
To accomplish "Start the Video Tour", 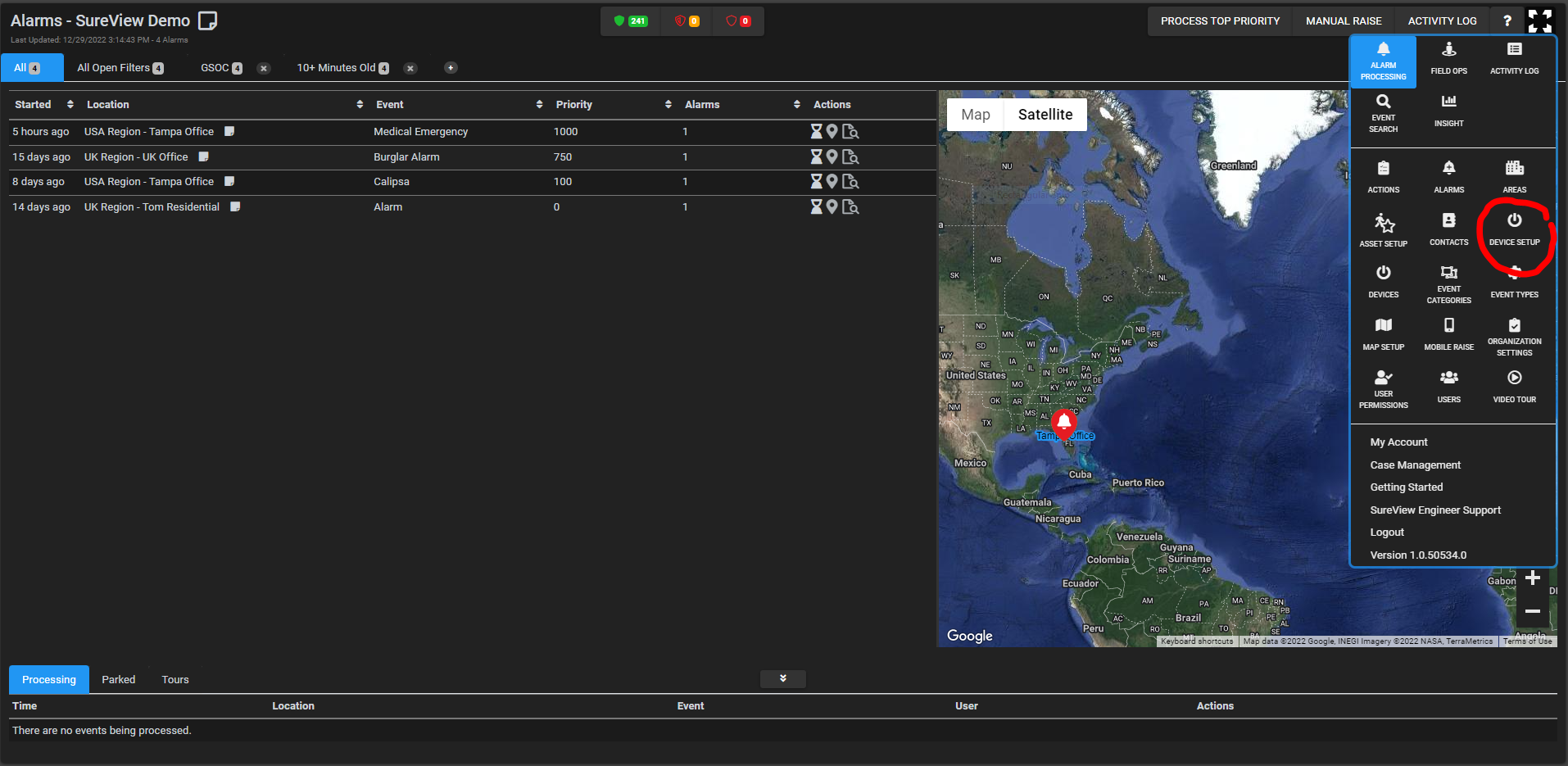I will click(x=1514, y=386).
